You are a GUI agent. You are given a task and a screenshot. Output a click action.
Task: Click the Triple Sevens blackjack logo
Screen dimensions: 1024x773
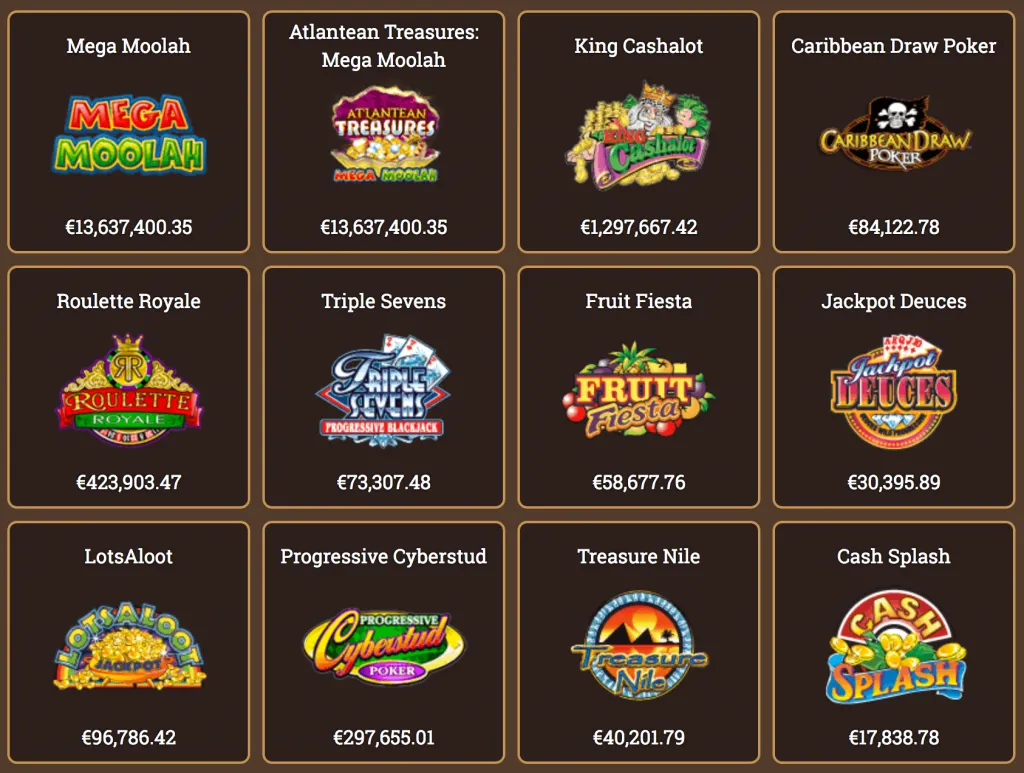384,390
